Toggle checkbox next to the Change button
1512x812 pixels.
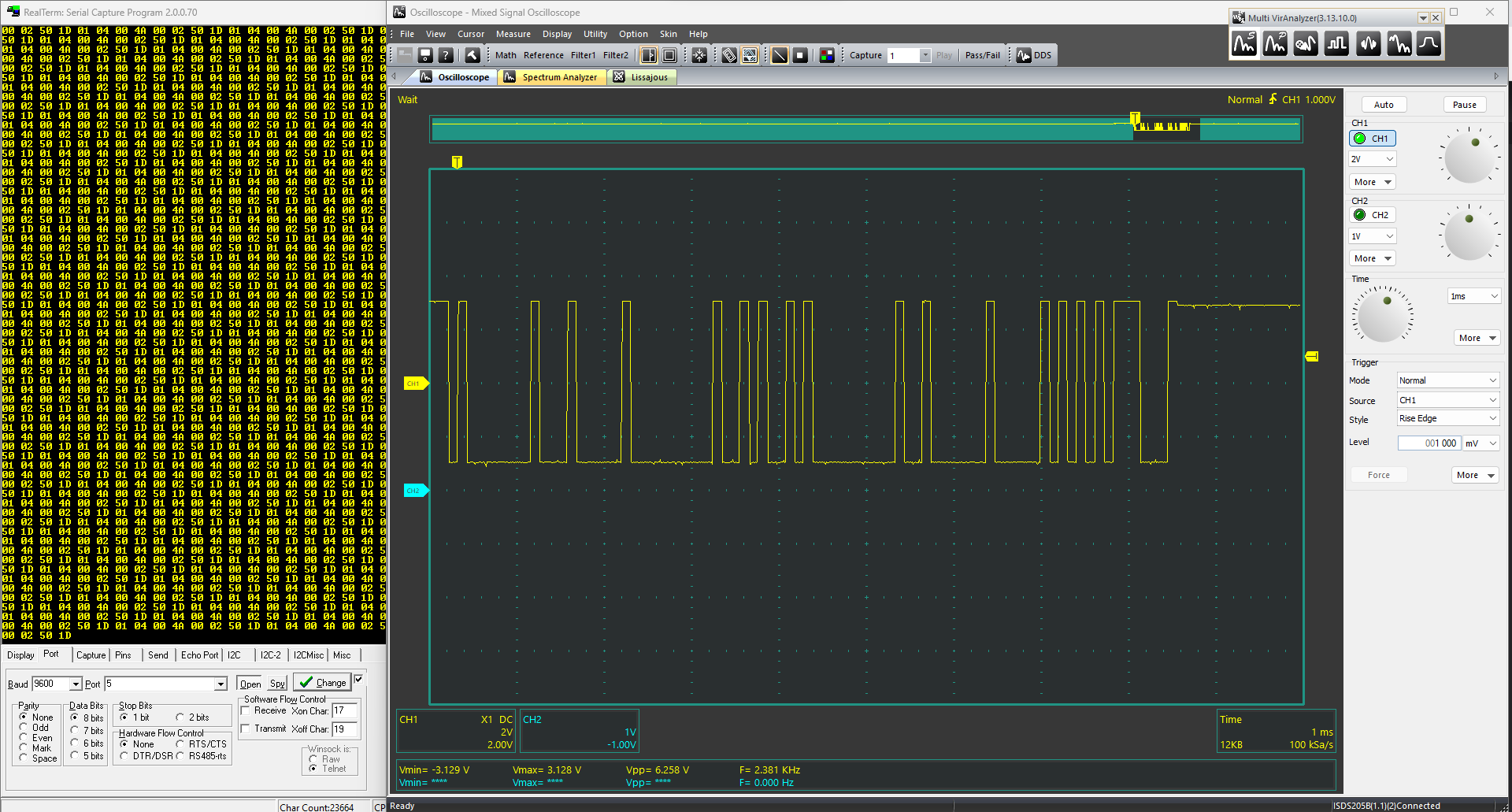[x=359, y=679]
